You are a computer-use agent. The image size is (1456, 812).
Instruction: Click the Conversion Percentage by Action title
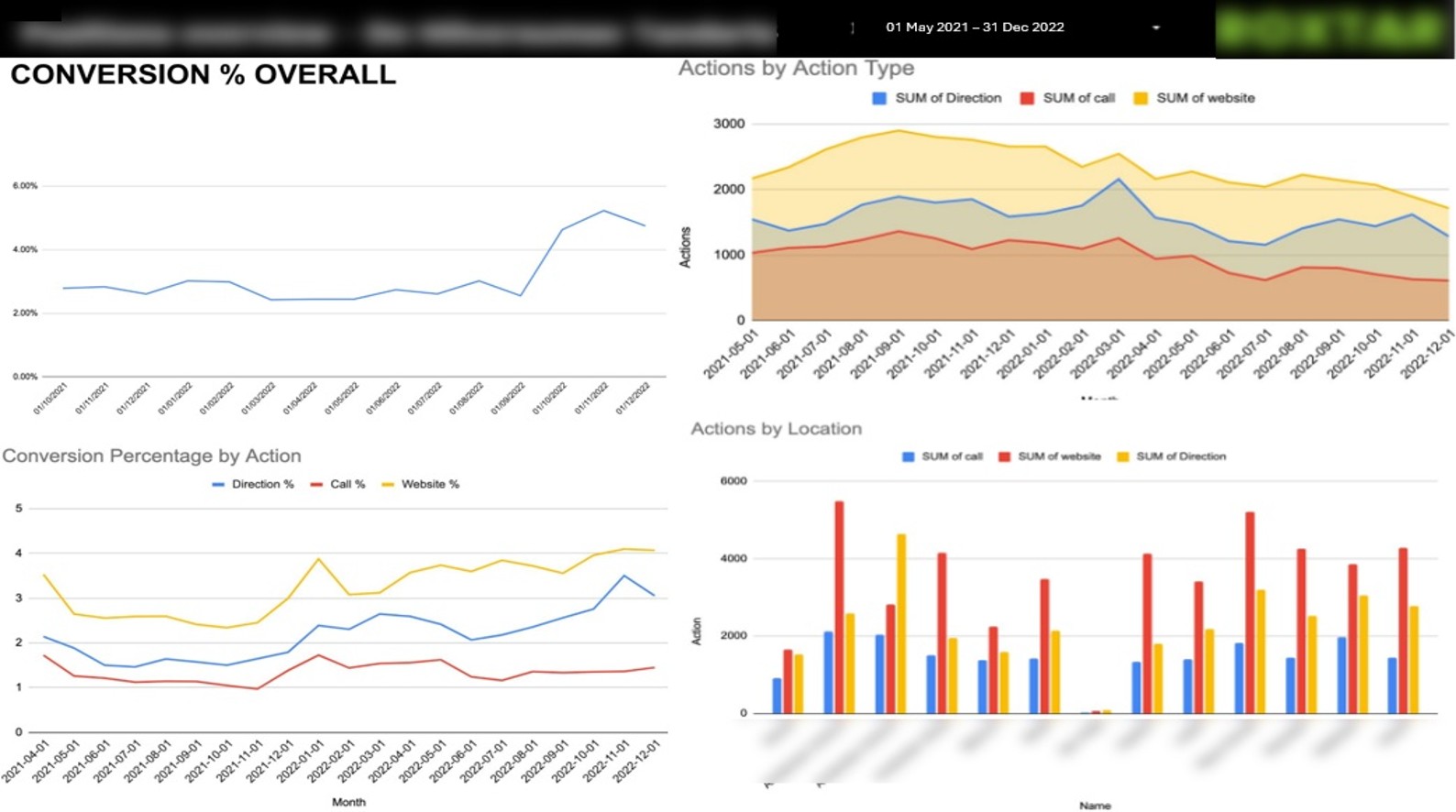click(151, 455)
